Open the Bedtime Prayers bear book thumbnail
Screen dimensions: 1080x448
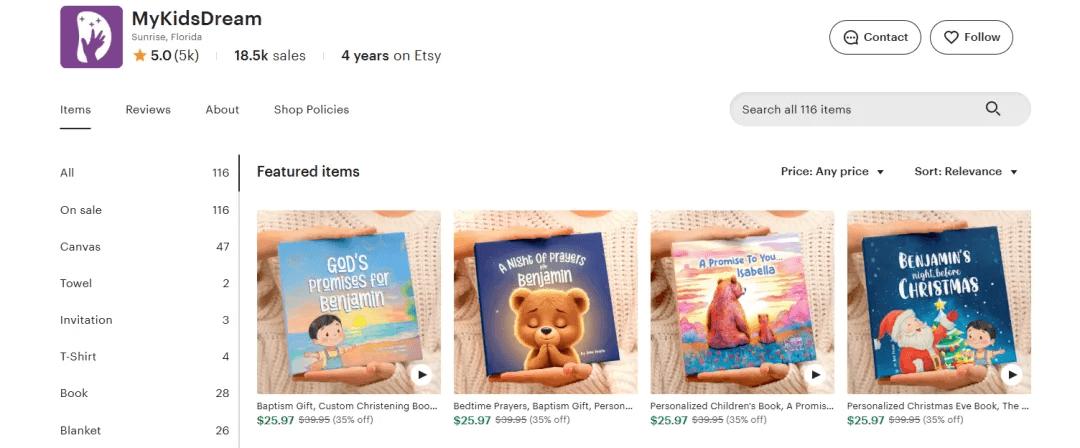click(x=545, y=300)
